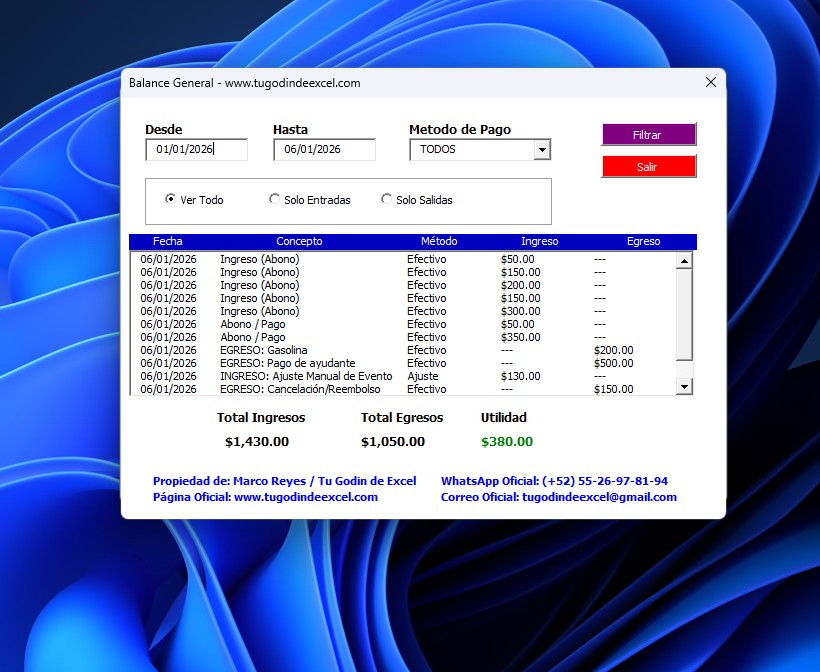Select the EGRESO: Pago de ayudante row
820x672 pixels.
400,363
